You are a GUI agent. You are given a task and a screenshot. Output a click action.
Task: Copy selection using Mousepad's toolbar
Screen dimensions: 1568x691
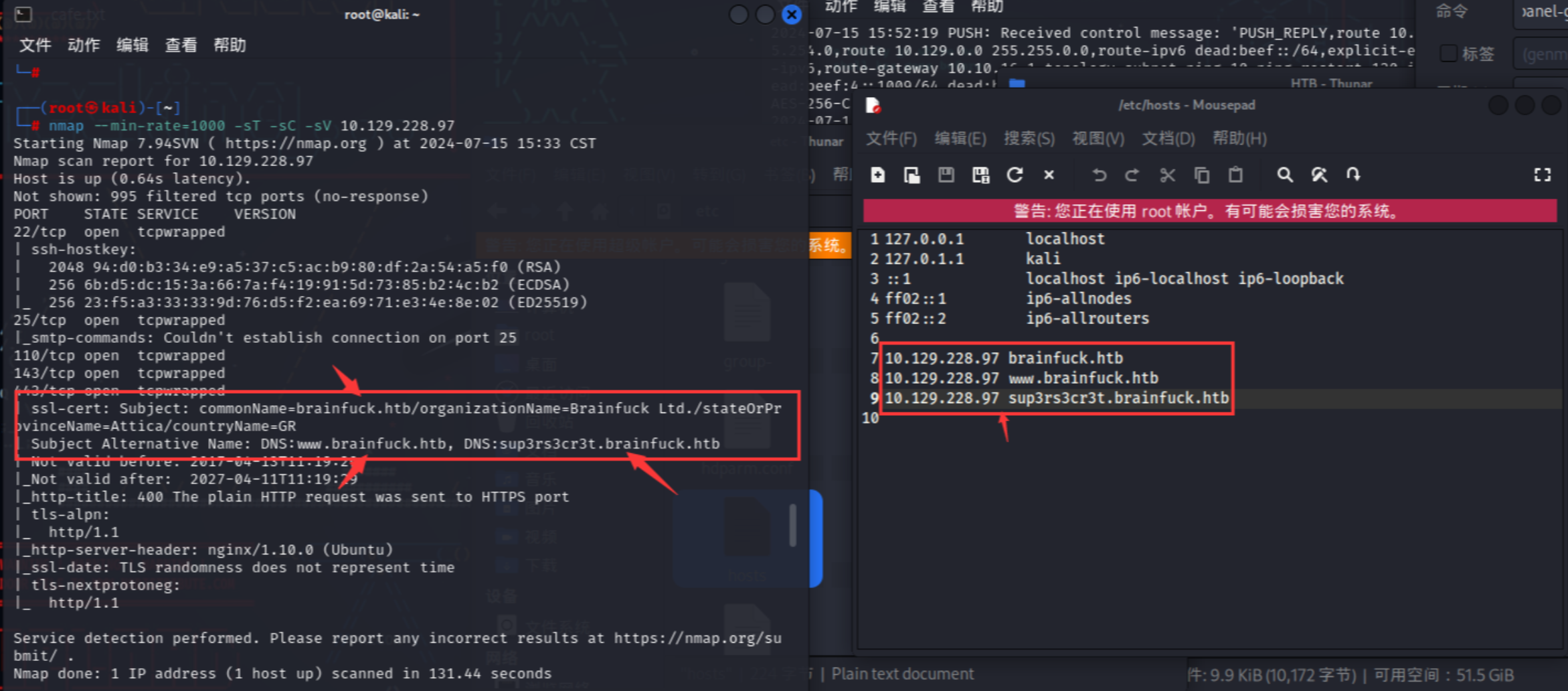tap(1201, 175)
